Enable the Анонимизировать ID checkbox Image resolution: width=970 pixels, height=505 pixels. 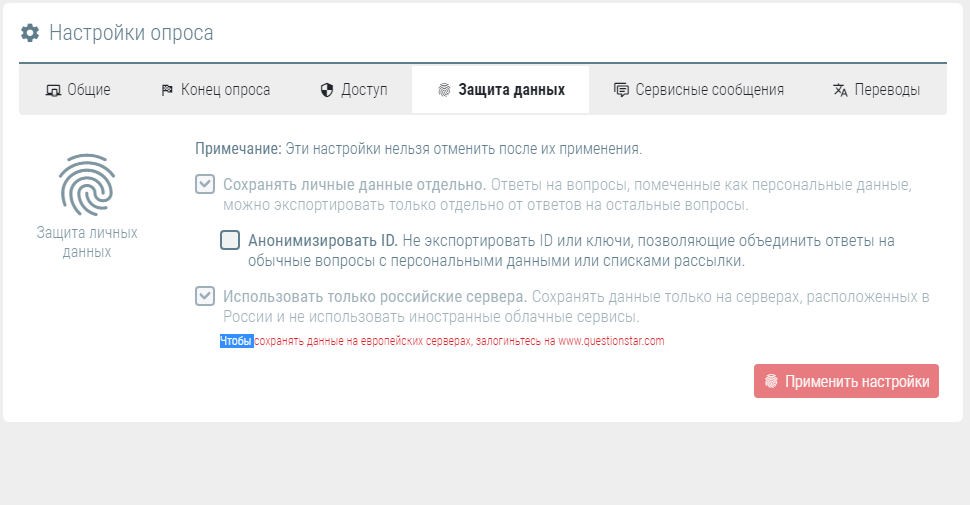(x=230, y=240)
